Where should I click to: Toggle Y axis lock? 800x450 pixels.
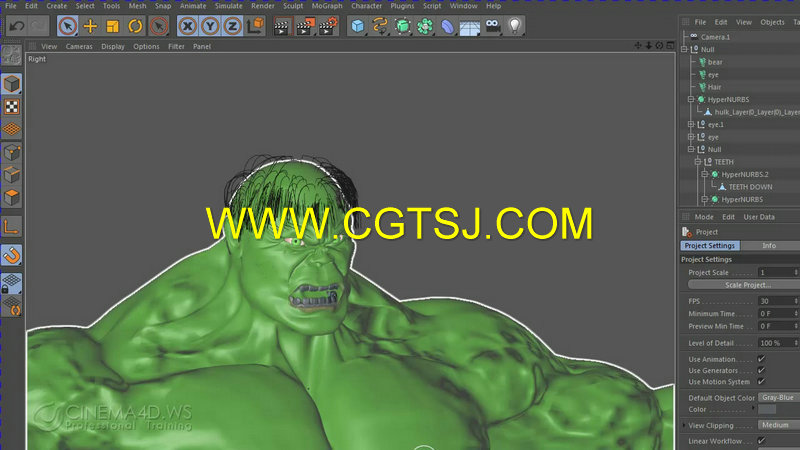[x=210, y=26]
